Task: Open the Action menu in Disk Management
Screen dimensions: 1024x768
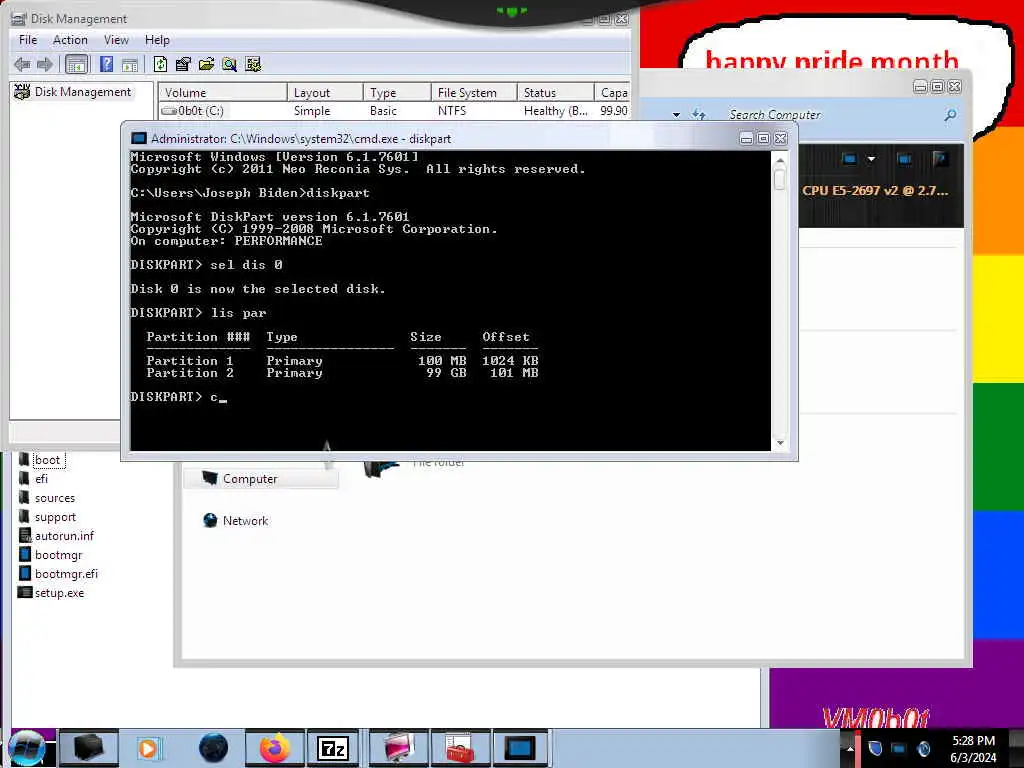Action: (x=70, y=40)
